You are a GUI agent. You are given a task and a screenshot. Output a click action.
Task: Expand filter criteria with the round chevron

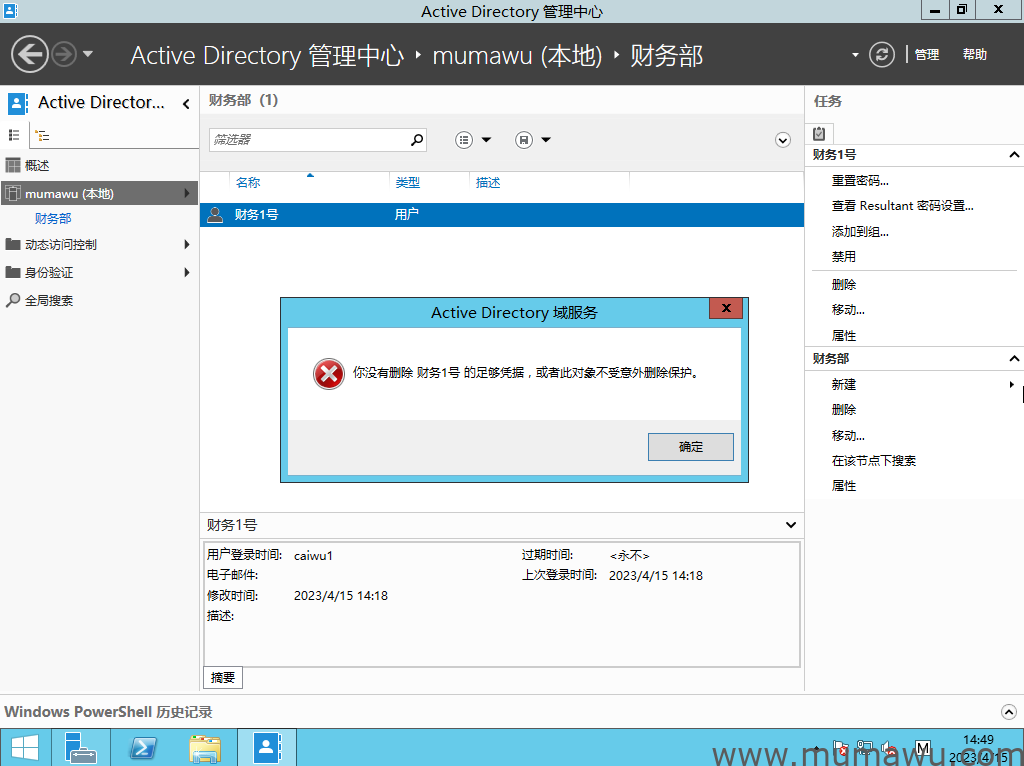click(782, 140)
